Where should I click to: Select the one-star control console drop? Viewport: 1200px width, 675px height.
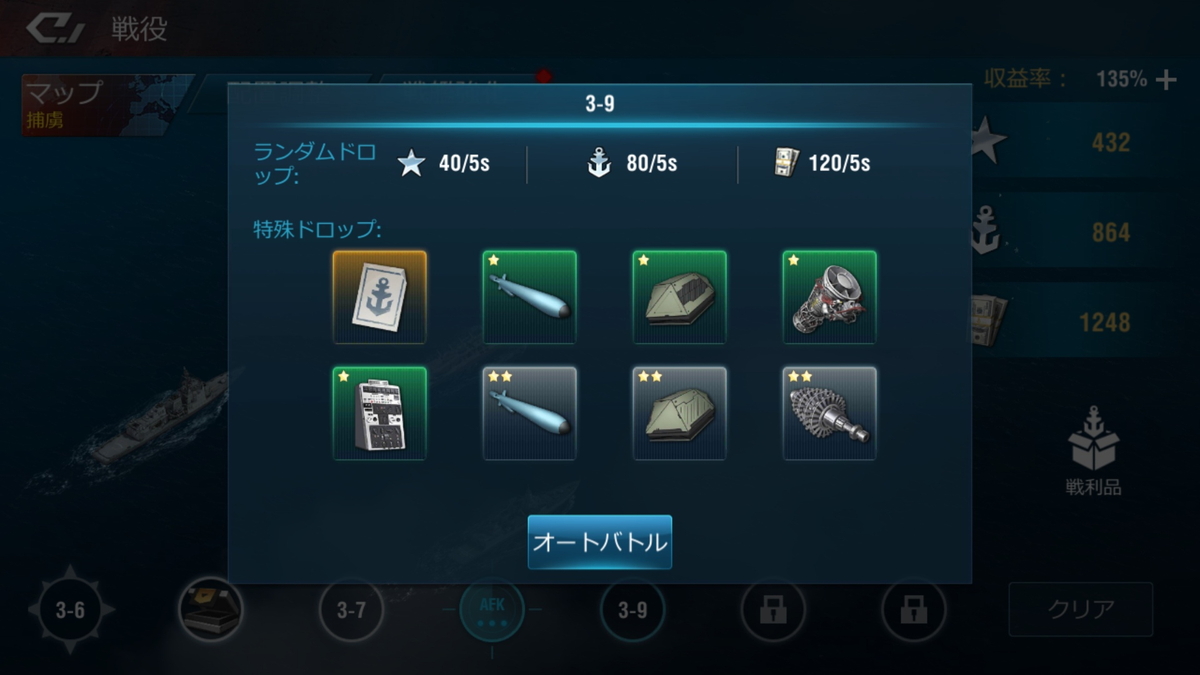click(x=380, y=413)
